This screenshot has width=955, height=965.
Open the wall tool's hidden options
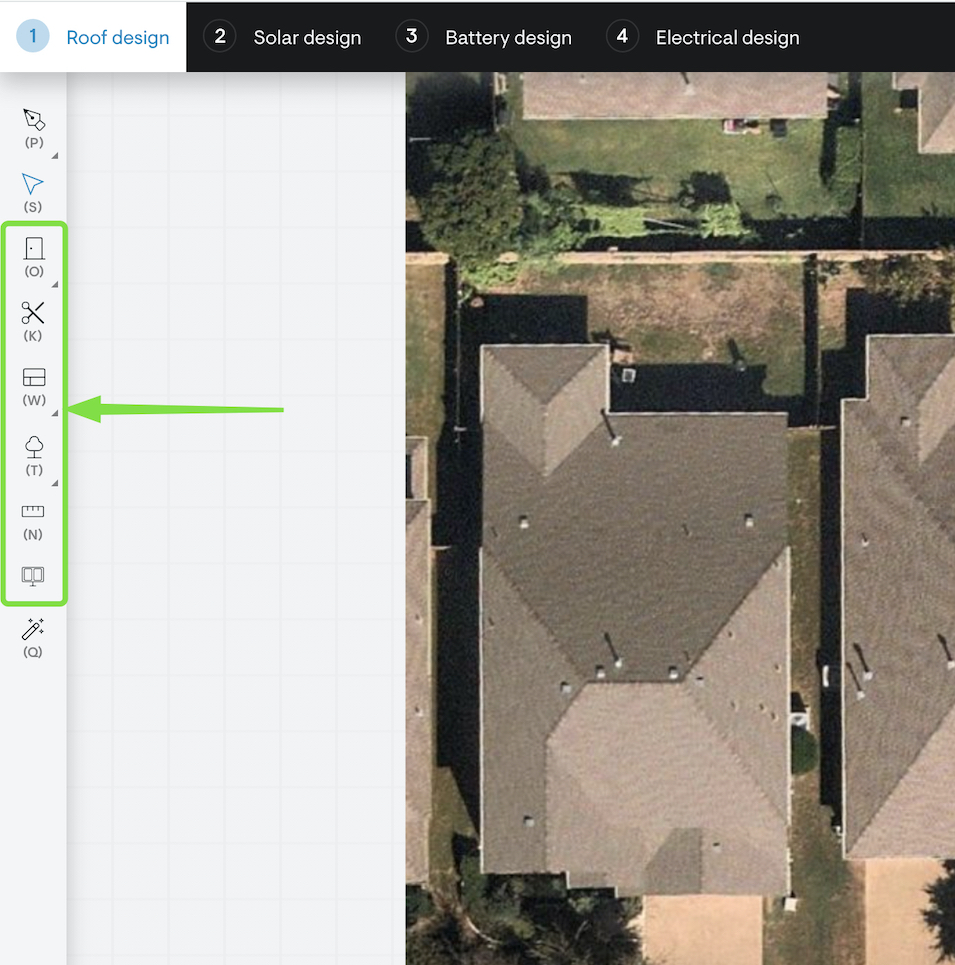coord(55,411)
